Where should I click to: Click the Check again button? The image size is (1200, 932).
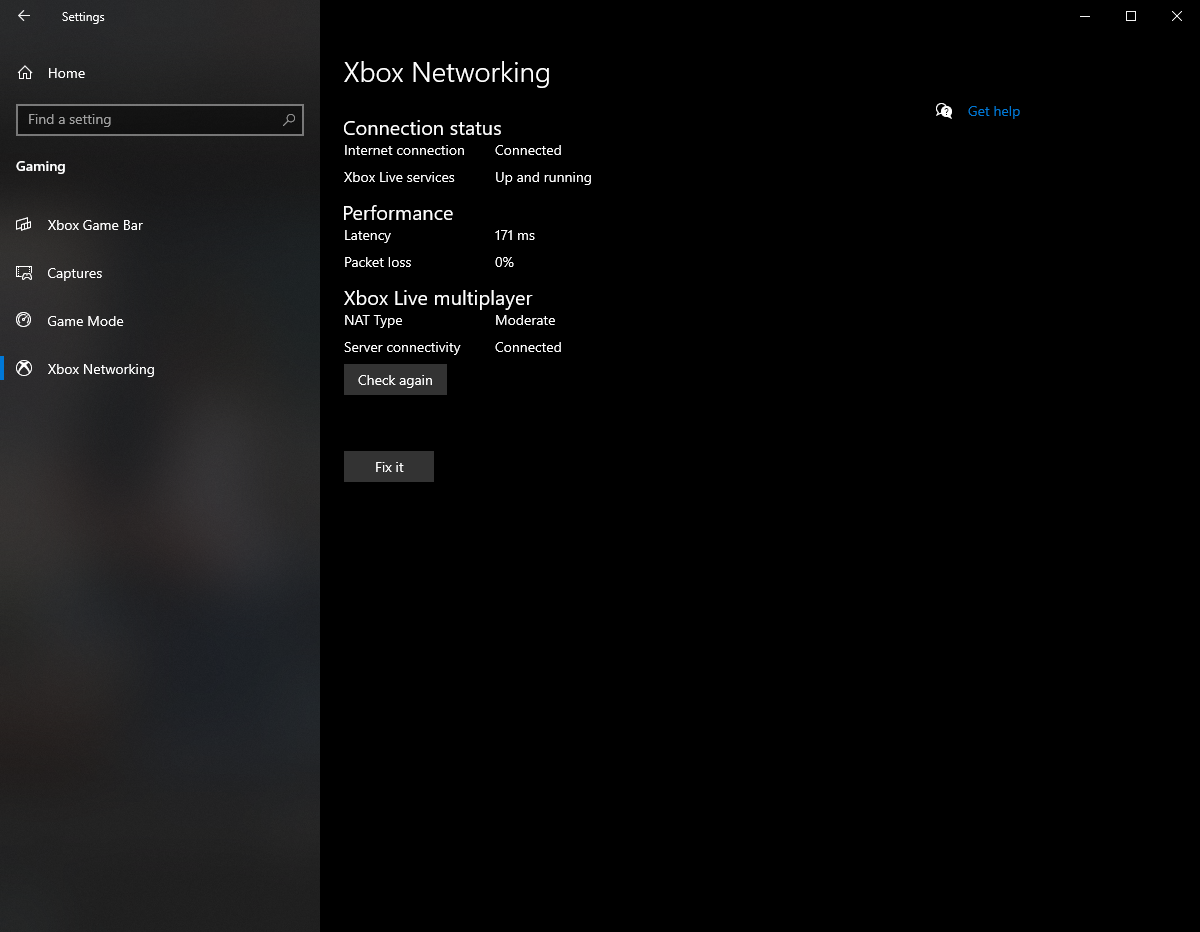click(x=395, y=380)
